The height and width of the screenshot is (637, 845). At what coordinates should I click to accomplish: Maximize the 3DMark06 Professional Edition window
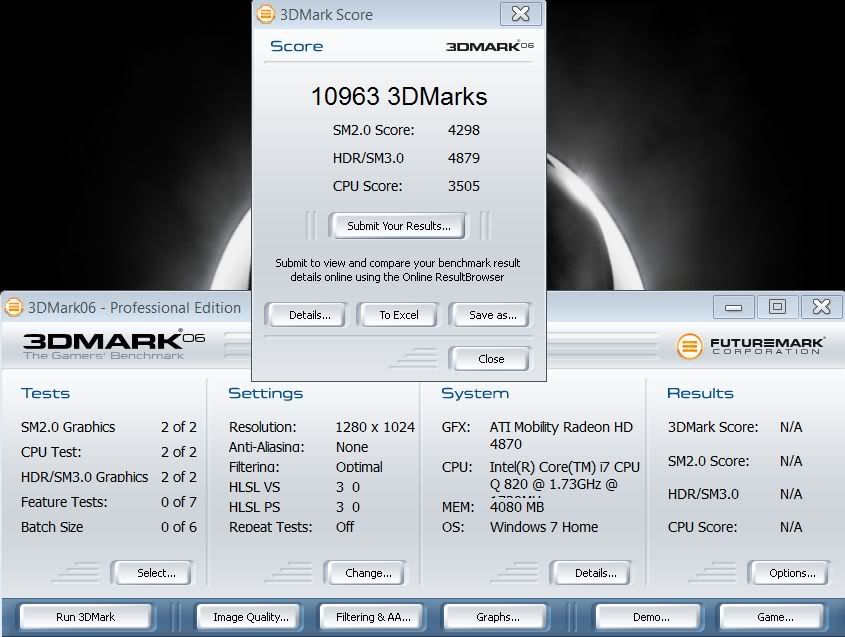pos(777,307)
